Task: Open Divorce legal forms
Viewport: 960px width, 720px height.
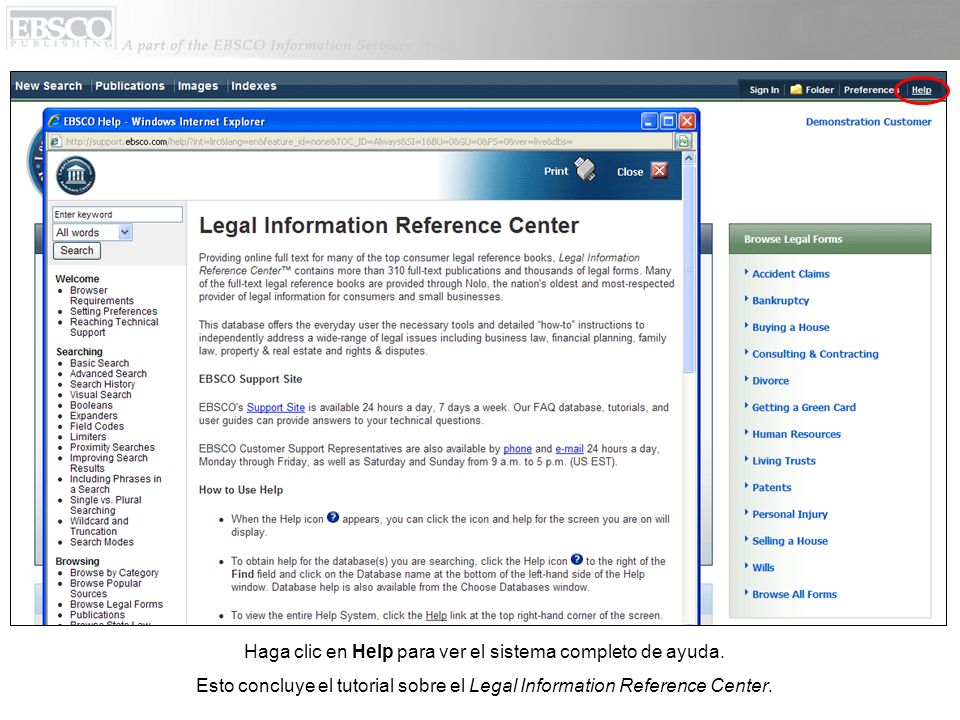Action: click(x=770, y=381)
